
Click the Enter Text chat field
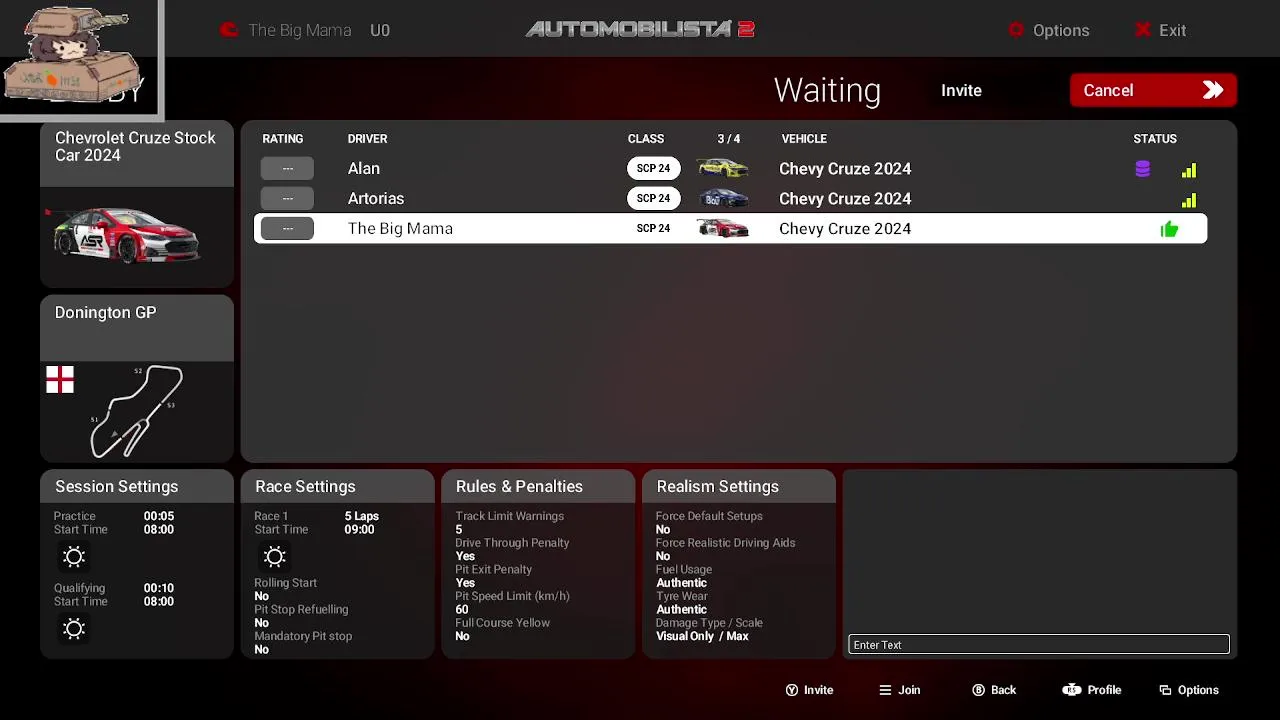coord(1039,645)
